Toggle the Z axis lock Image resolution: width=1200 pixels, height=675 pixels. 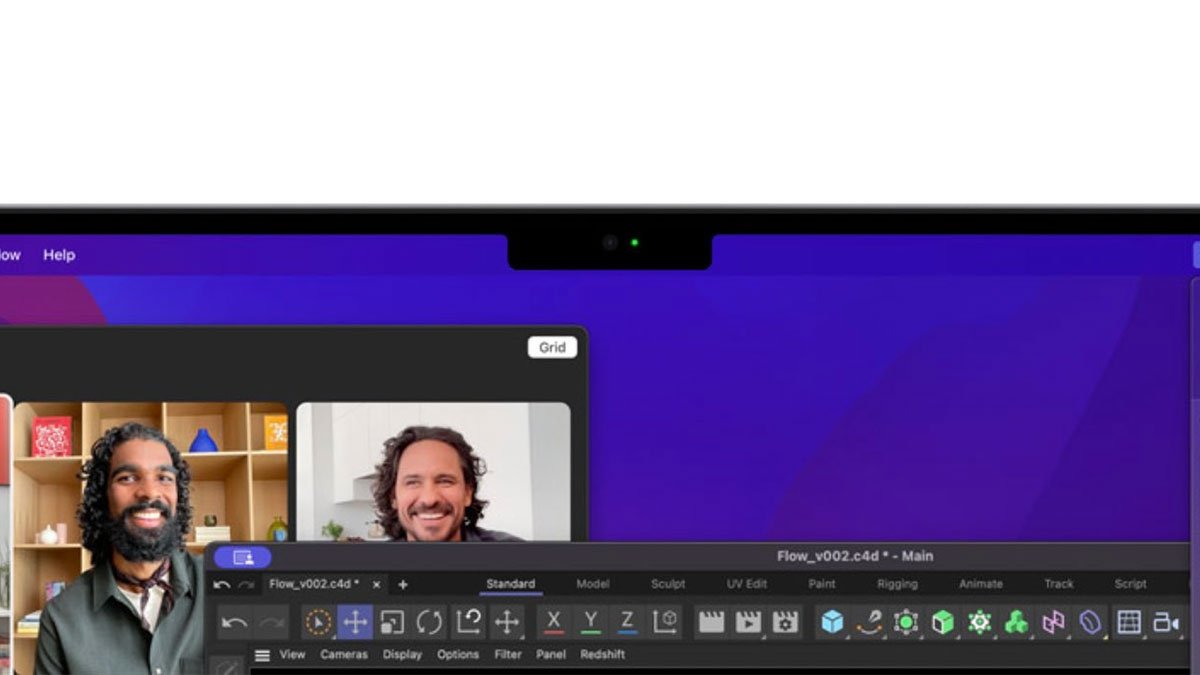tap(627, 622)
